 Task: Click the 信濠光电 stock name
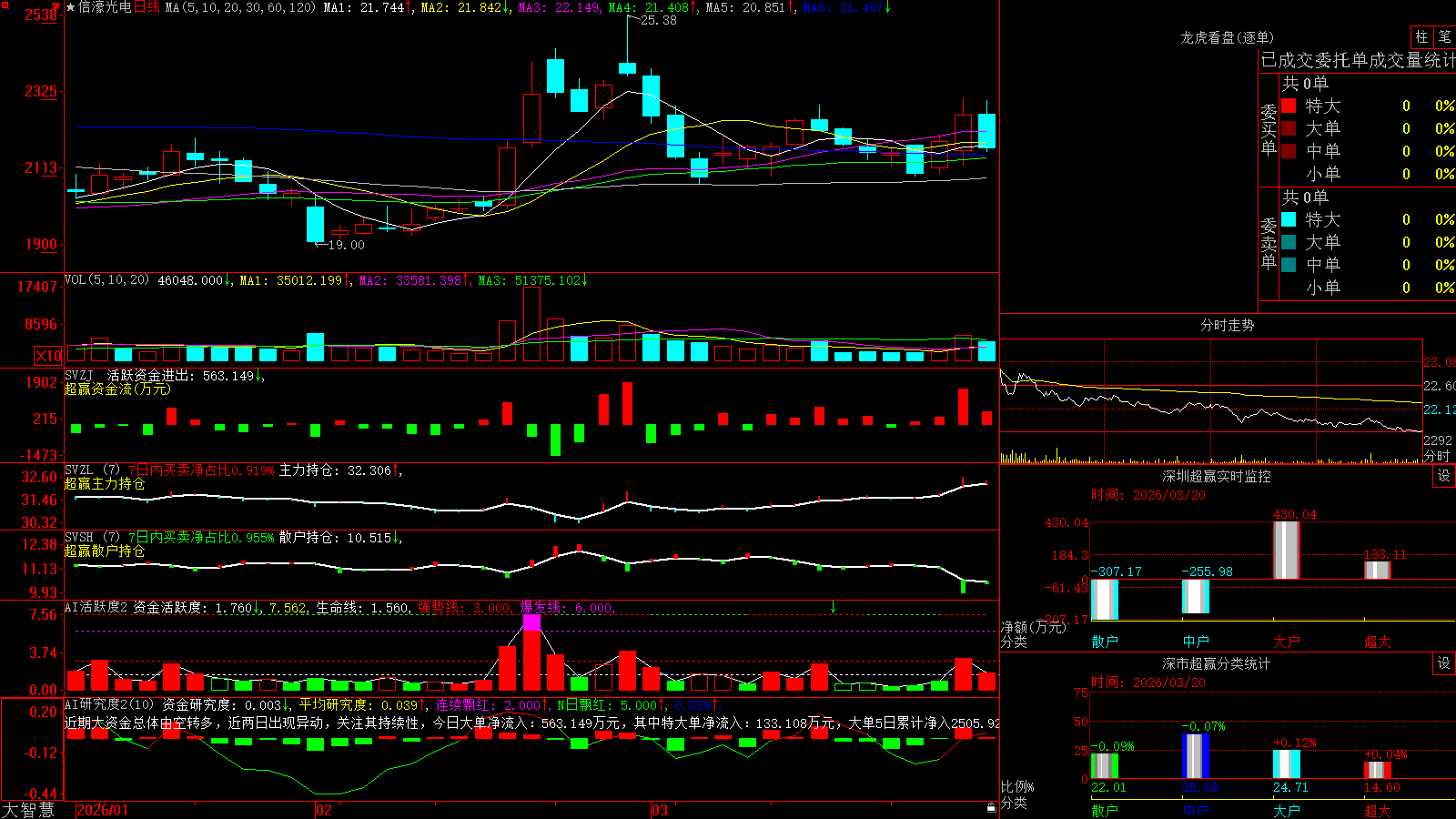coord(105,7)
